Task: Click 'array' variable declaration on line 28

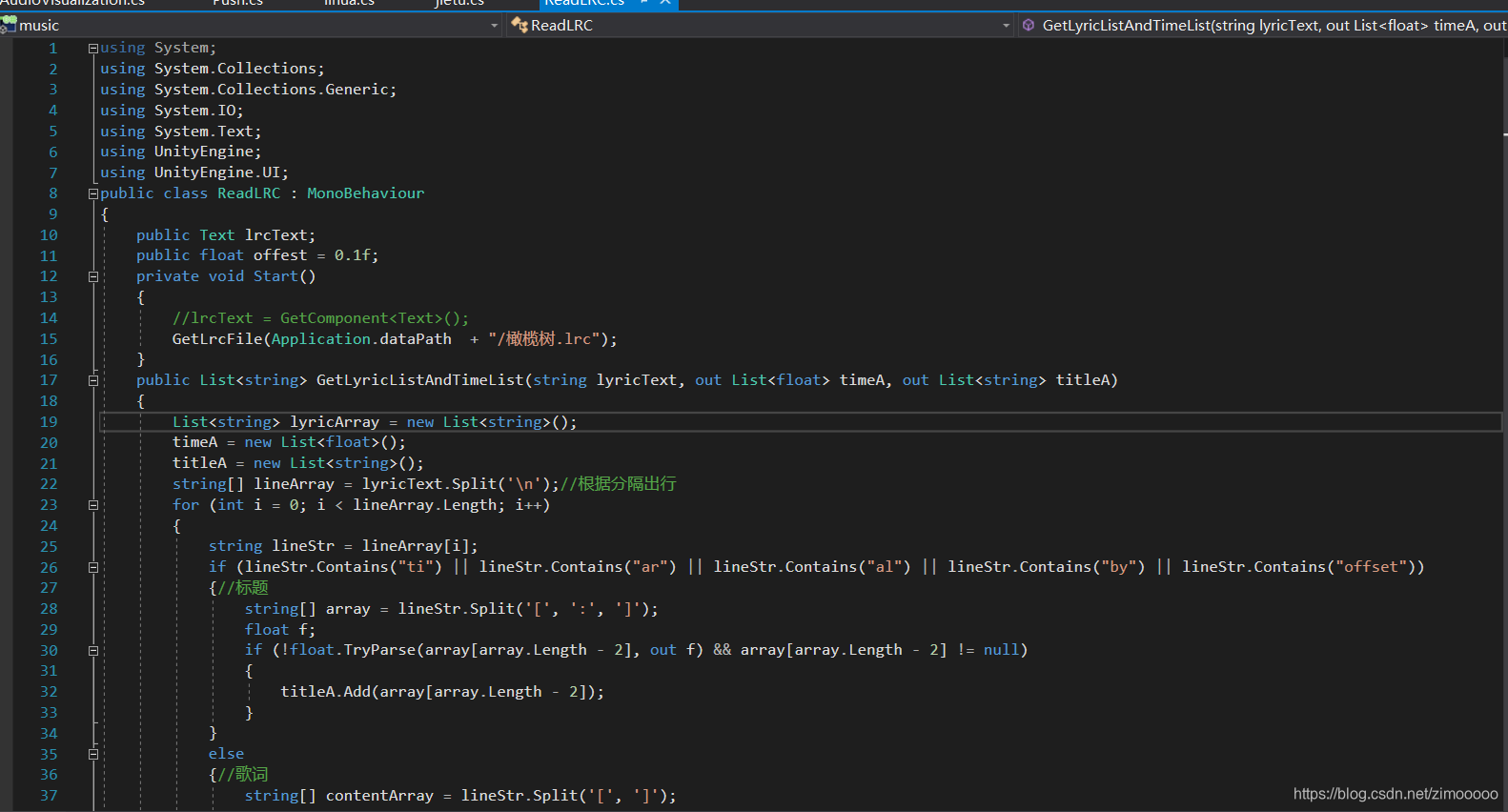Action: (x=348, y=609)
